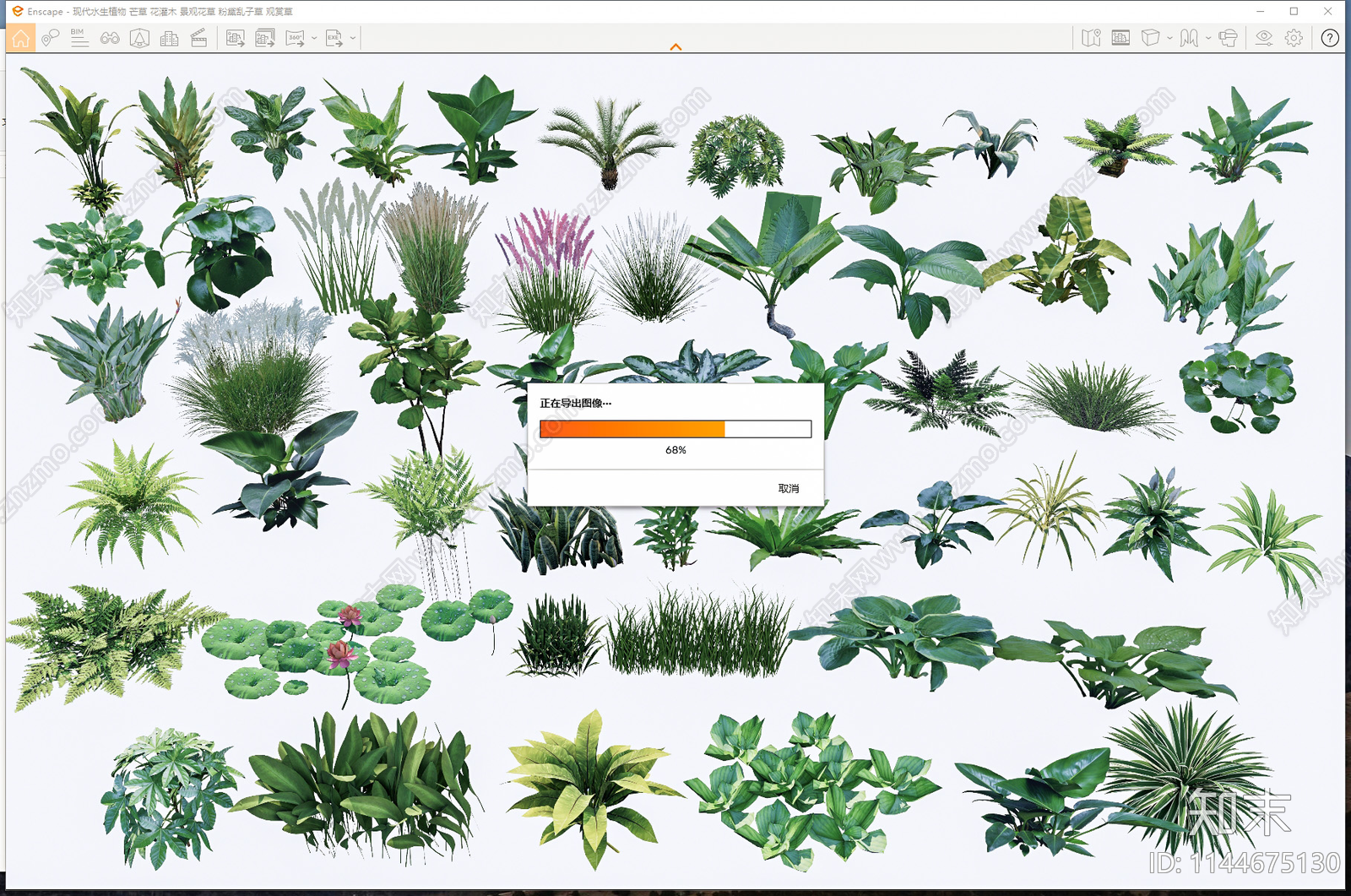This screenshot has width=1351, height=896.
Task: Open the help question mark icon
Action: click(1330, 38)
